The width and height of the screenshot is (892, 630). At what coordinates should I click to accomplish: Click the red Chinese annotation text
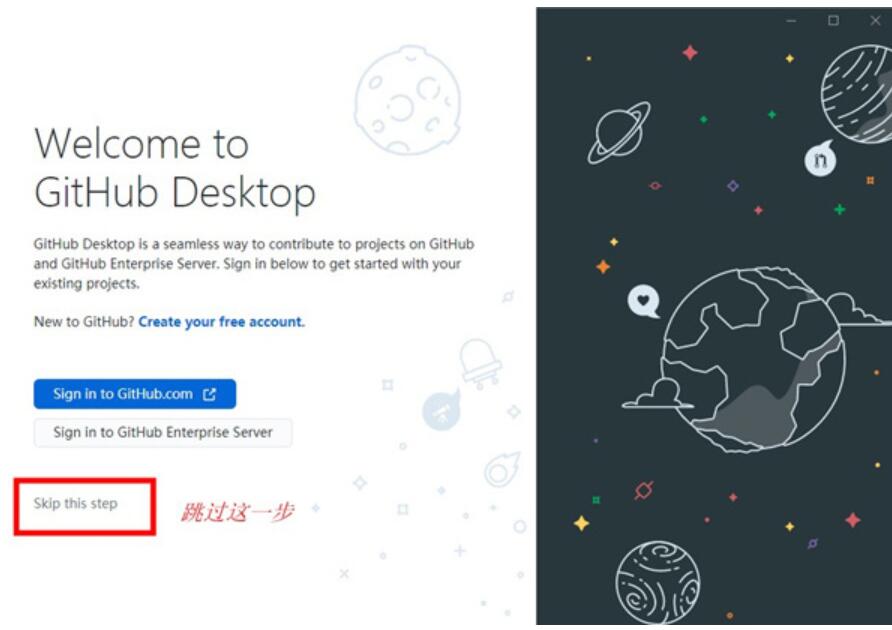tap(237, 512)
